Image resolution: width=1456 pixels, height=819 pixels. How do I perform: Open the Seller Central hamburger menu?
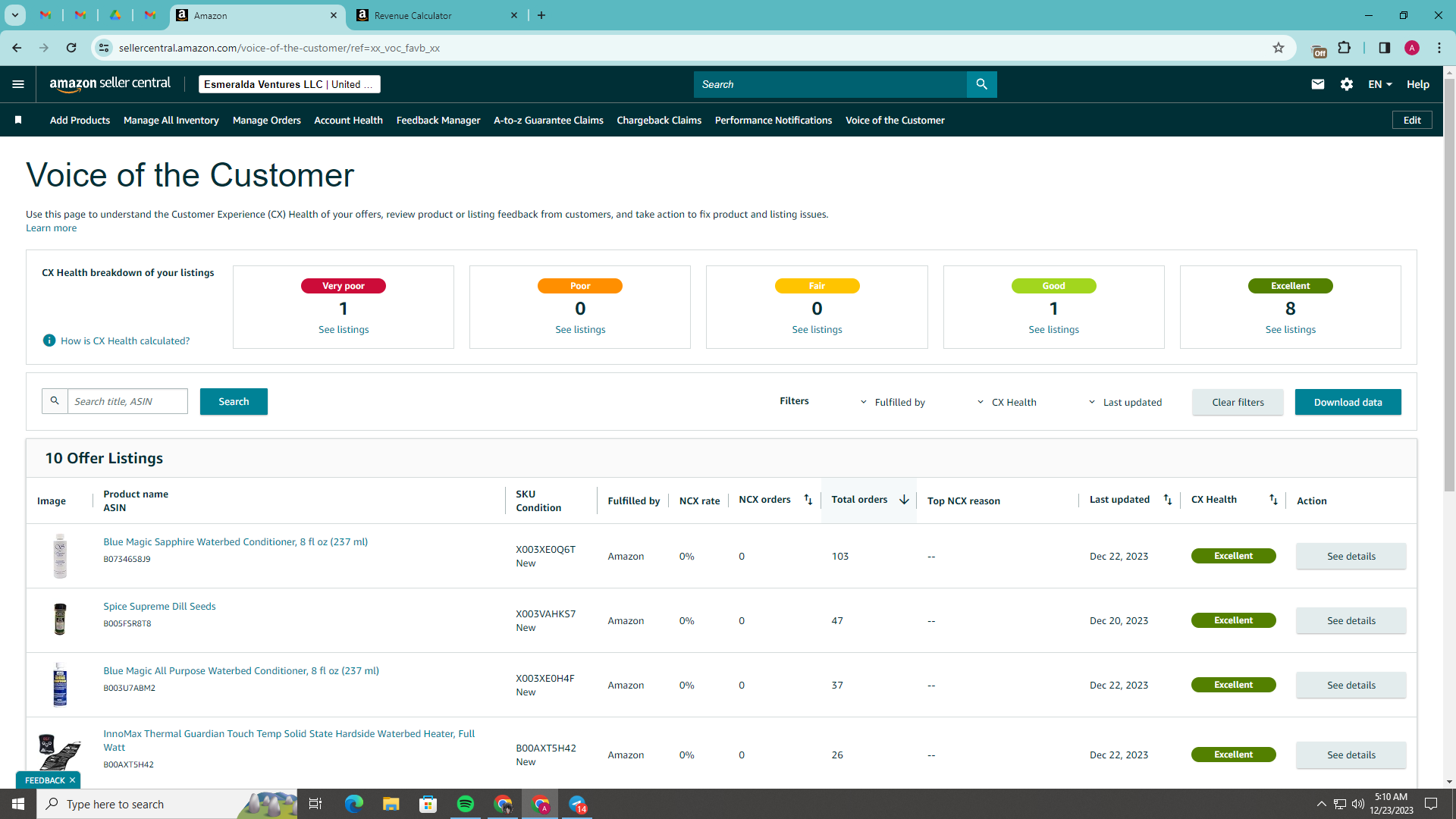click(x=18, y=84)
